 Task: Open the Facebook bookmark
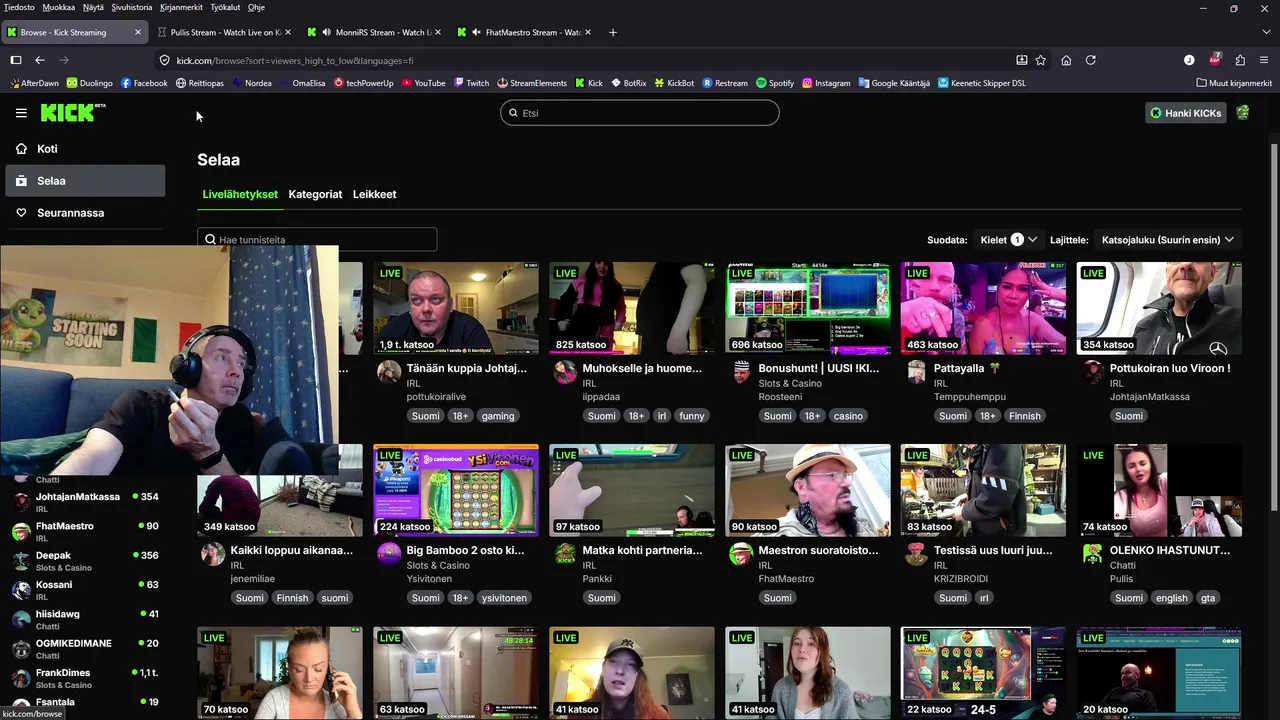pyautogui.click(x=144, y=83)
